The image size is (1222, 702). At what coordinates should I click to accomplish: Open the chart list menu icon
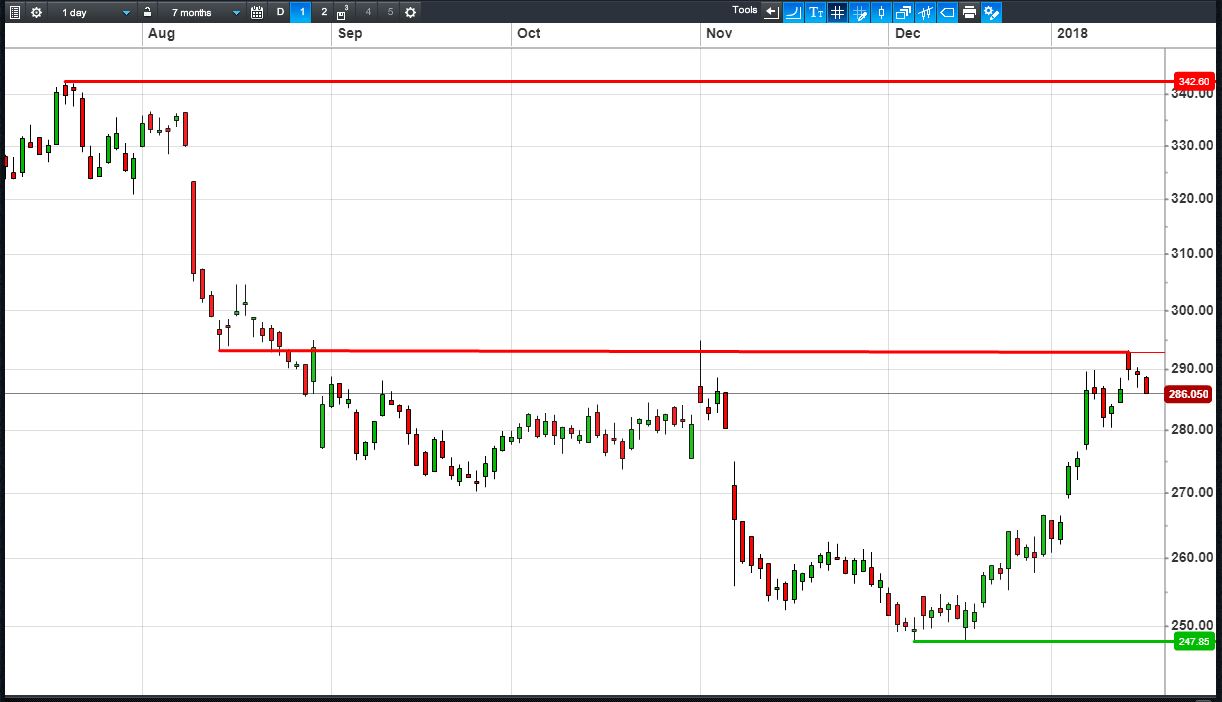15,12
